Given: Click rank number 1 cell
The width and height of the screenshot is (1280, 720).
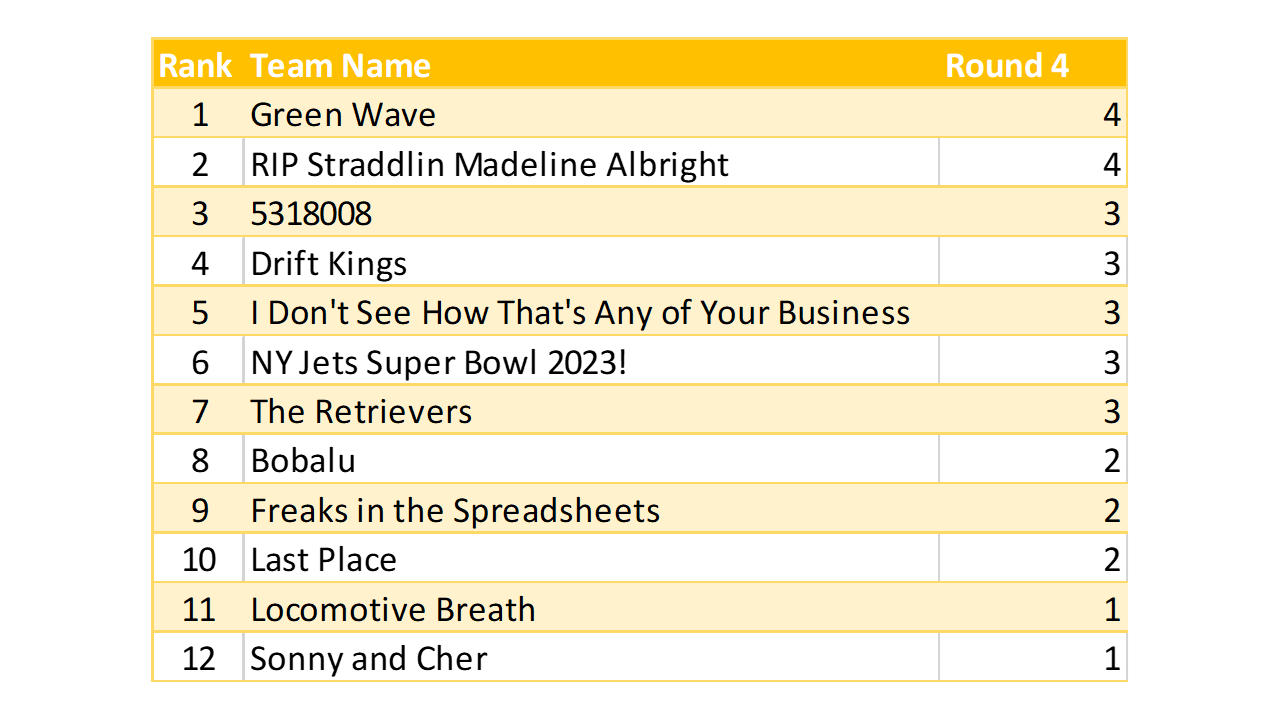Looking at the screenshot, I should [199, 115].
